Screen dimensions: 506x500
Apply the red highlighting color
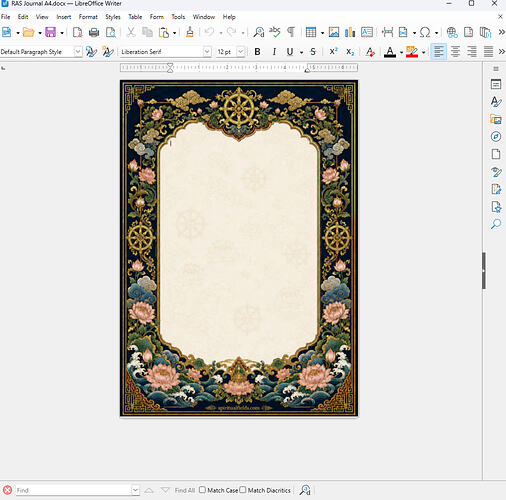tap(412, 52)
